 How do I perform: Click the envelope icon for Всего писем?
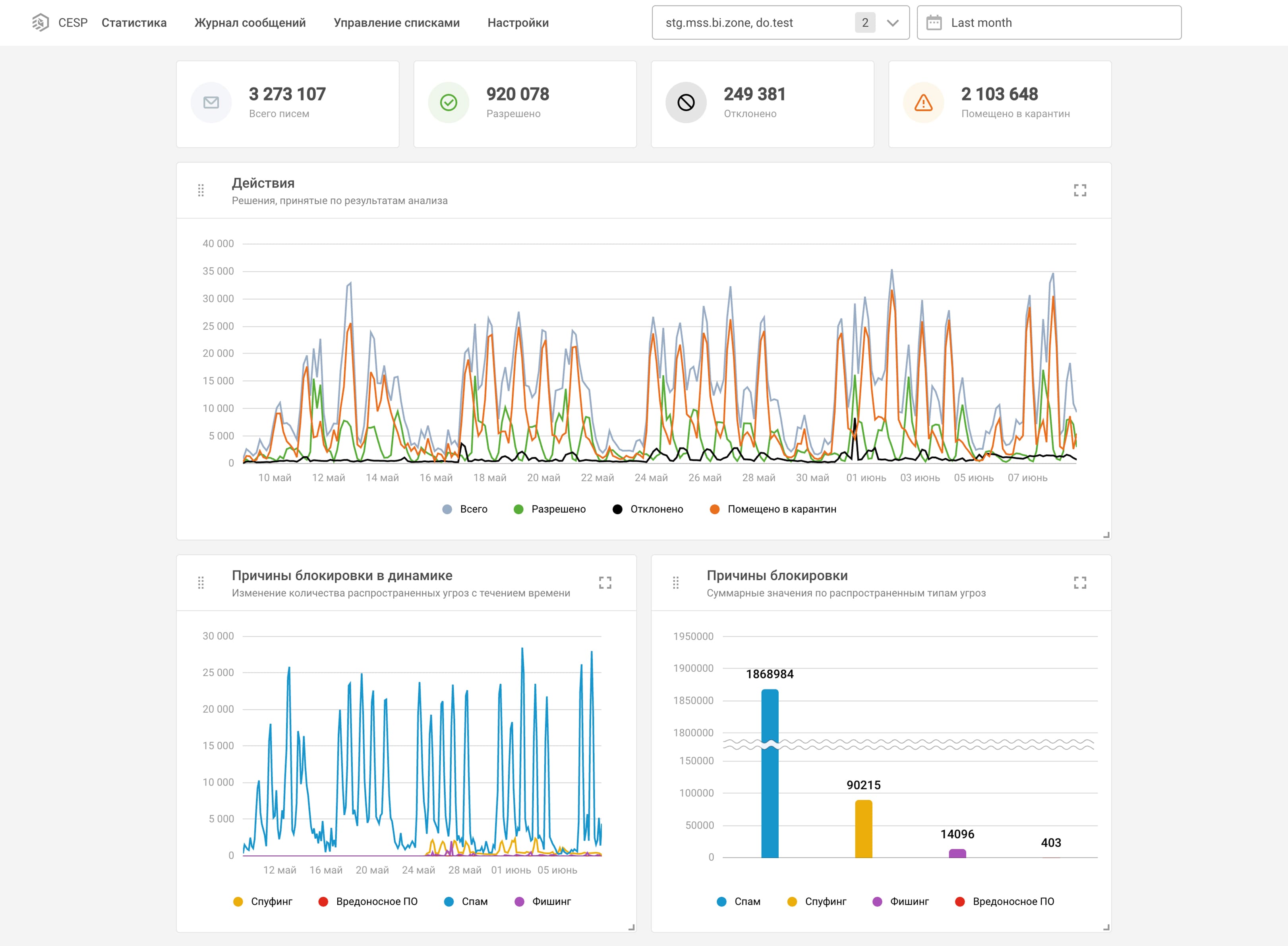click(211, 103)
